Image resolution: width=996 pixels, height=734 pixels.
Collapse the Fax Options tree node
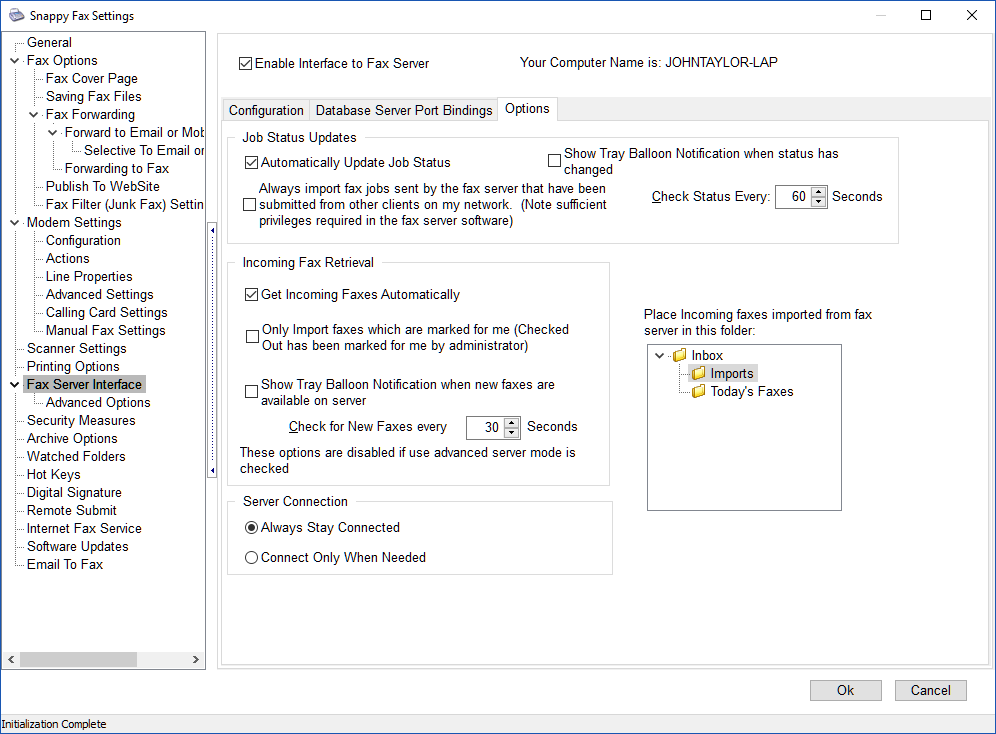[x=14, y=61]
